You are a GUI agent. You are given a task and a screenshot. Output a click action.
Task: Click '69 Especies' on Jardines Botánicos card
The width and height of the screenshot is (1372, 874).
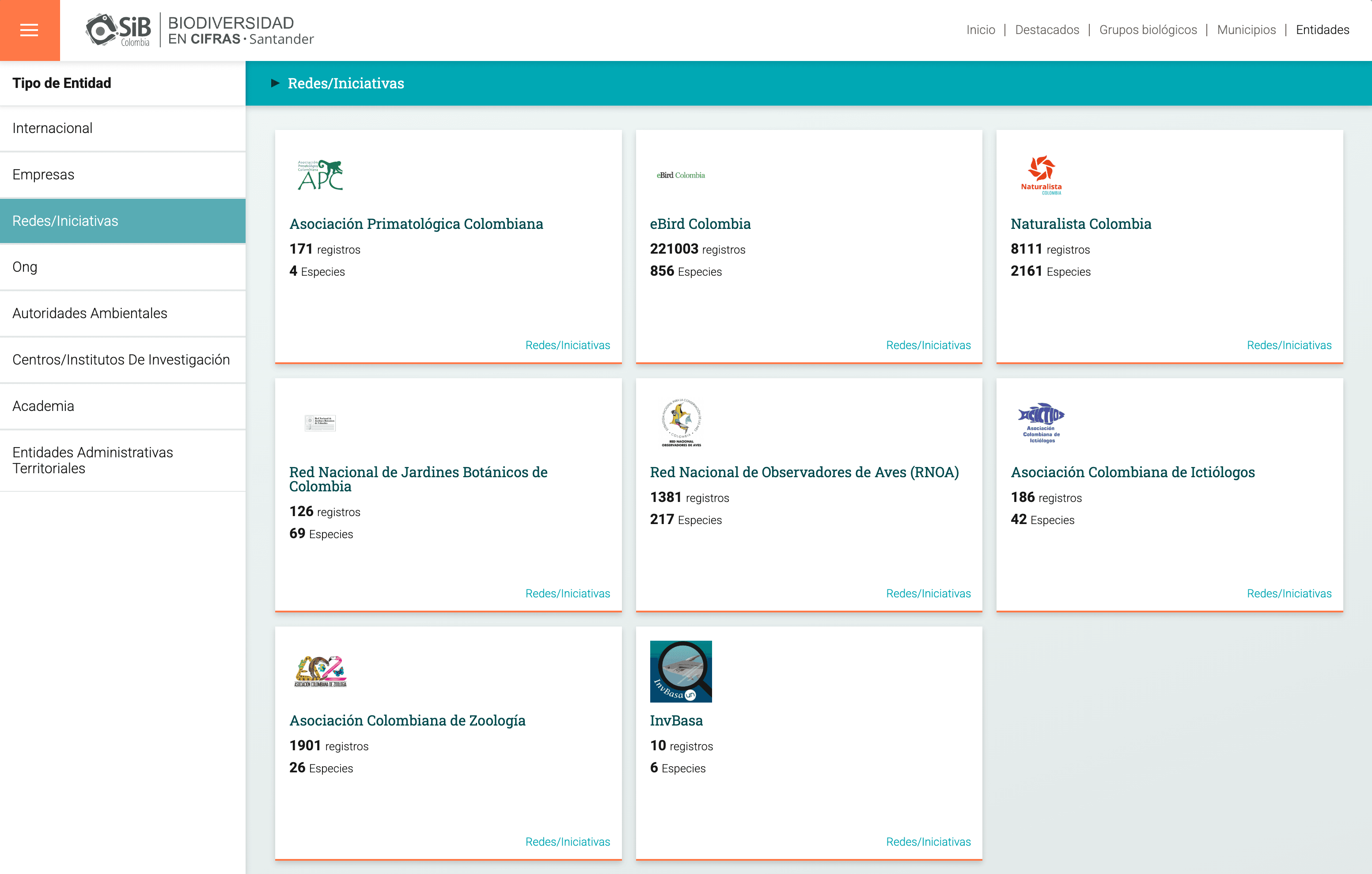(321, 534)
